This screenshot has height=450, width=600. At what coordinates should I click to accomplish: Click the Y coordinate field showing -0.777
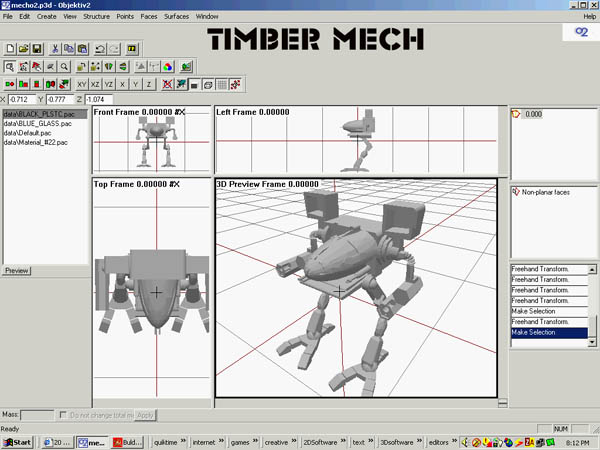(60, 99)
